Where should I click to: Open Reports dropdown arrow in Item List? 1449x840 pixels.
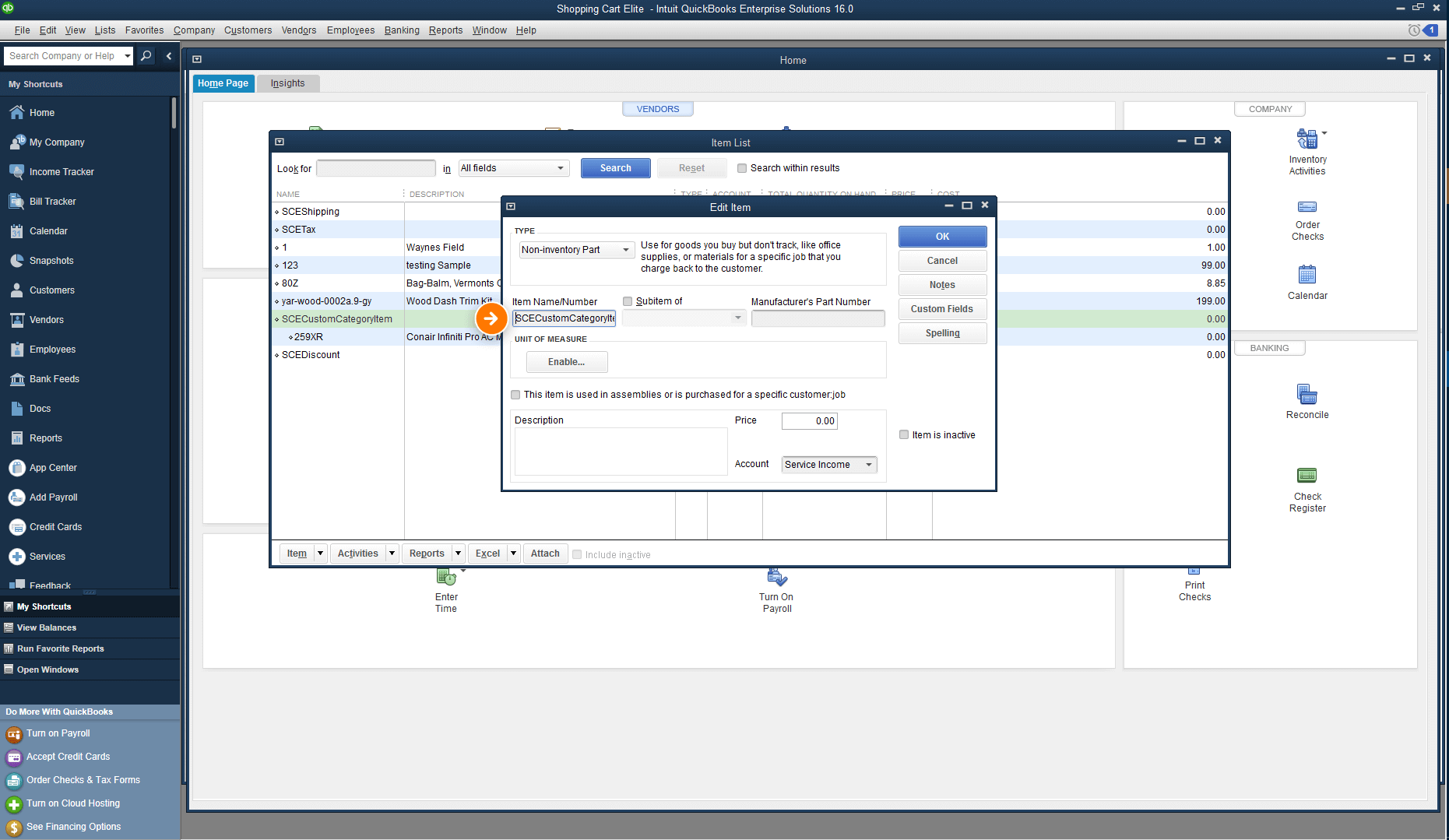point(458,554)
